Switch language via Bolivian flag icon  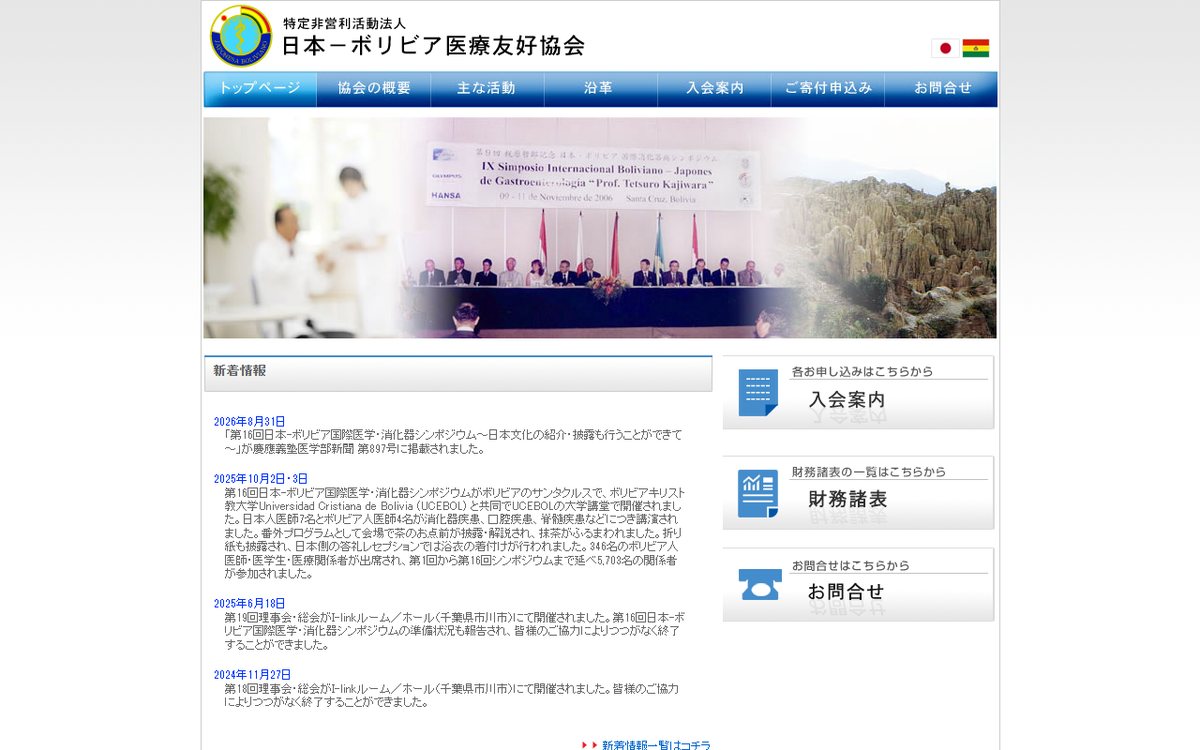(976, 48)
